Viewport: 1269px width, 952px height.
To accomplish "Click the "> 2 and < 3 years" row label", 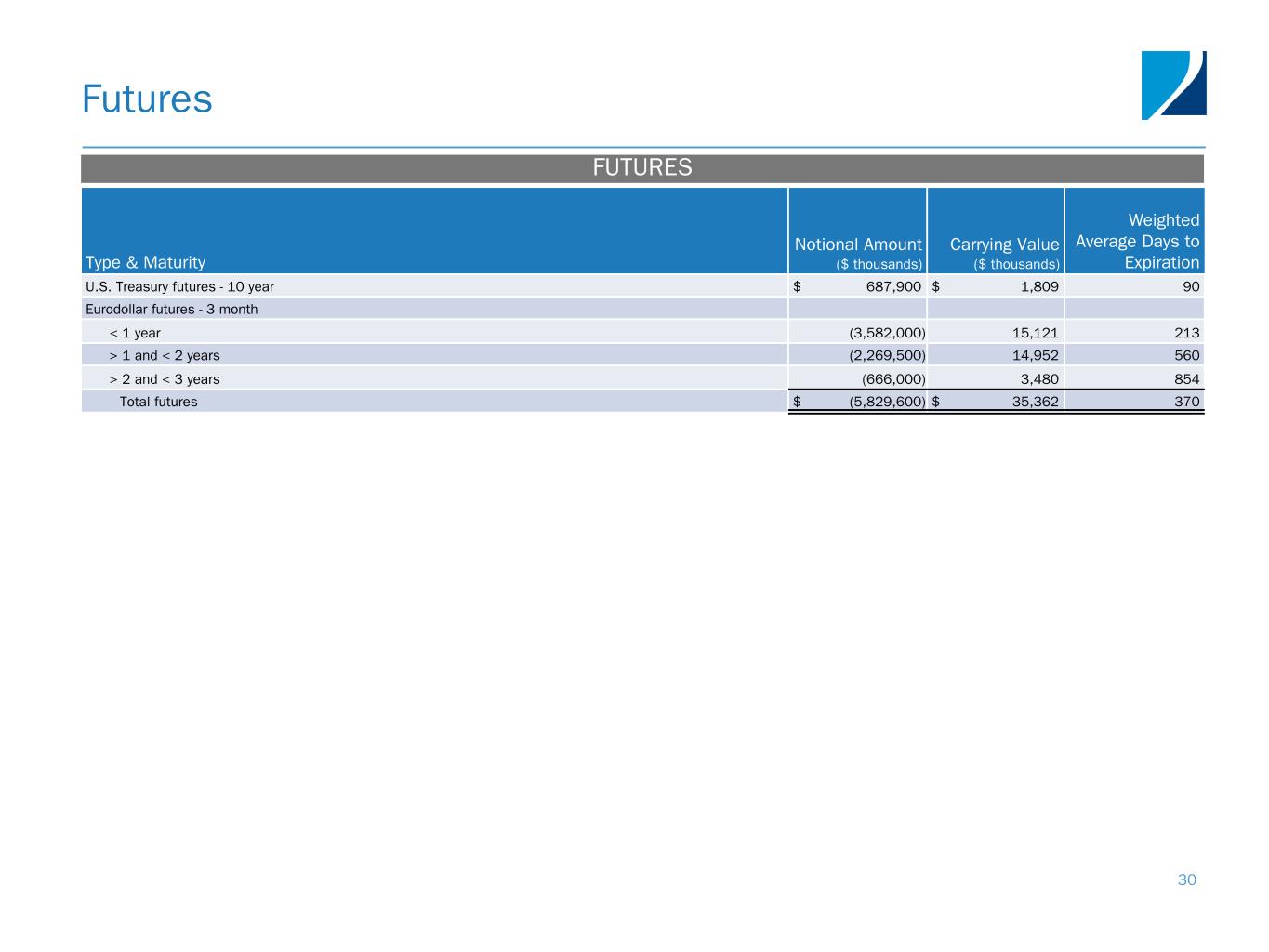I will [165, 379].
